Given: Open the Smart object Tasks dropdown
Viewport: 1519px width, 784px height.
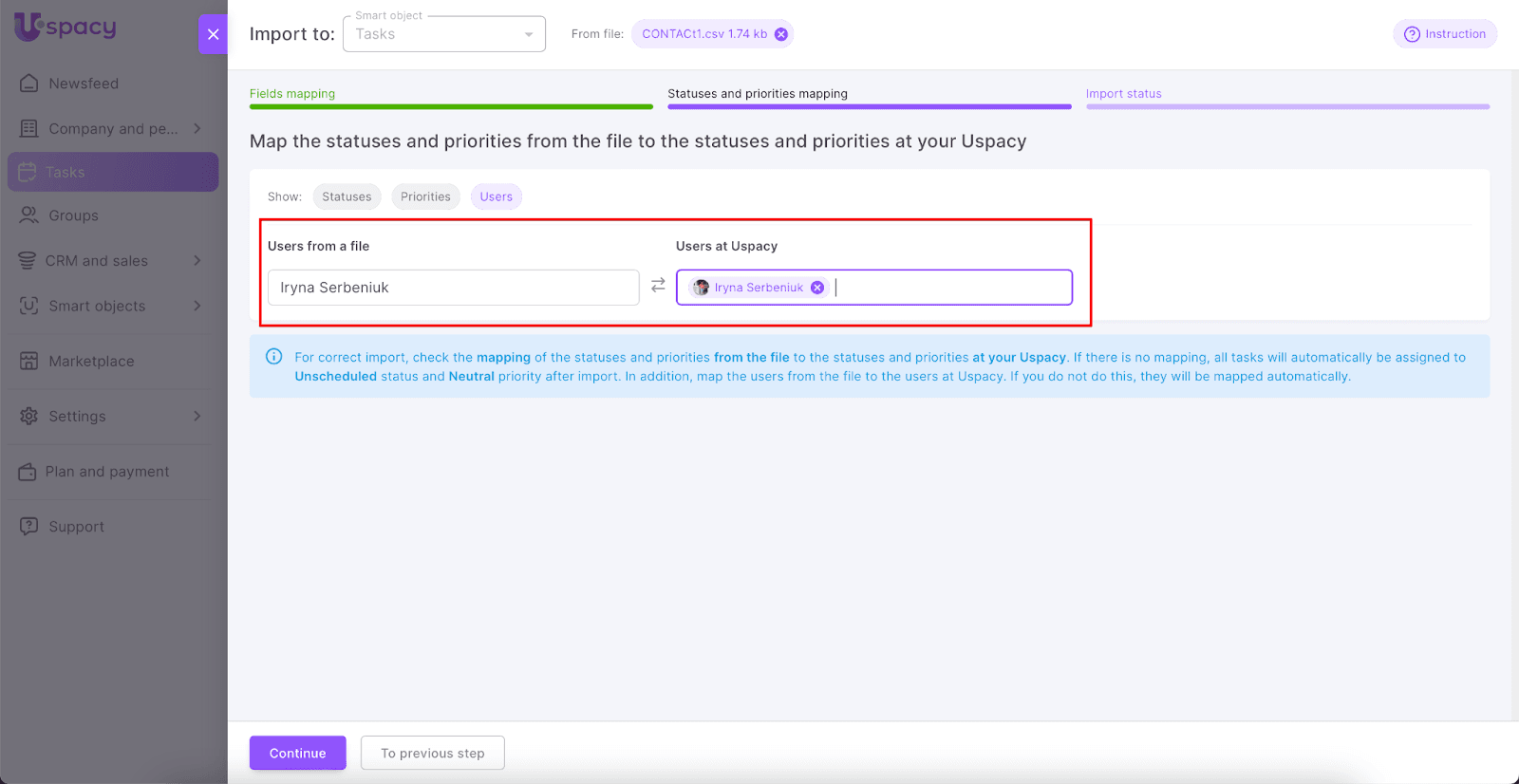Looking at the screenshot, I should click(443, 34).
